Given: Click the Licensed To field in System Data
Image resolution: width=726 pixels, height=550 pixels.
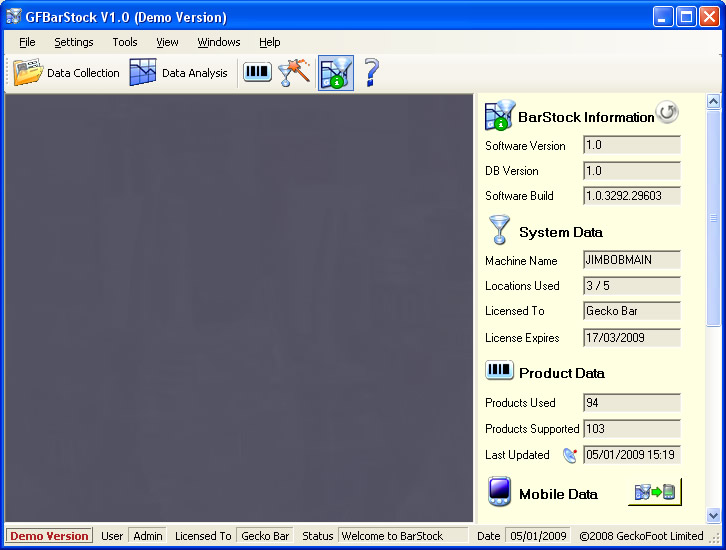Looking at the screenshot, I should [x=632, y=311].
